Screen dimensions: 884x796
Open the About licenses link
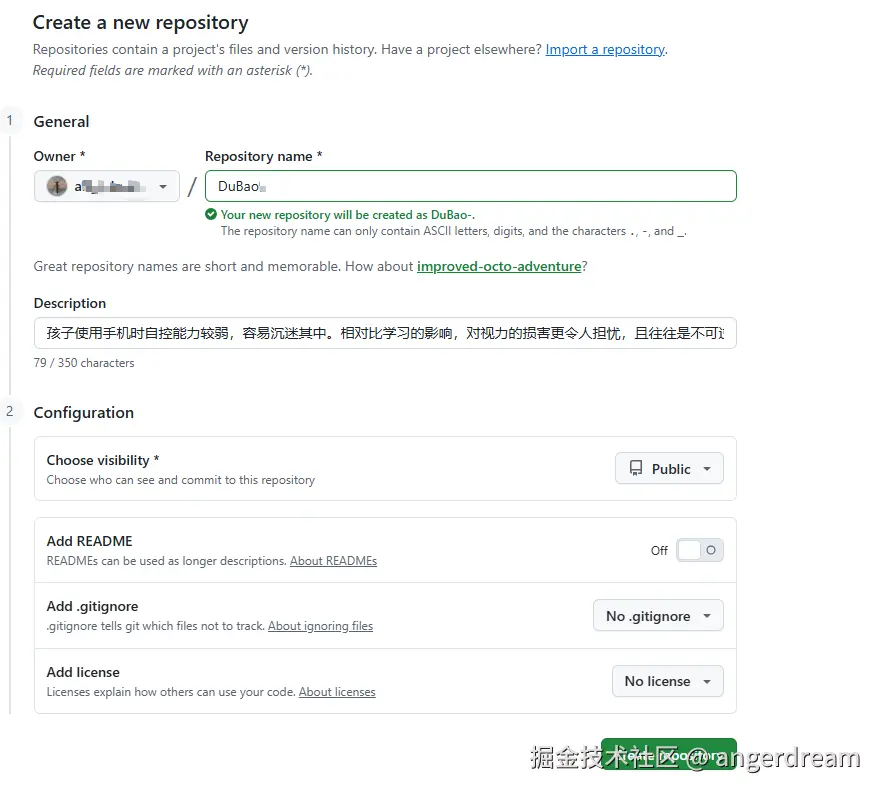pyautogui.click(x=337, y=692)
